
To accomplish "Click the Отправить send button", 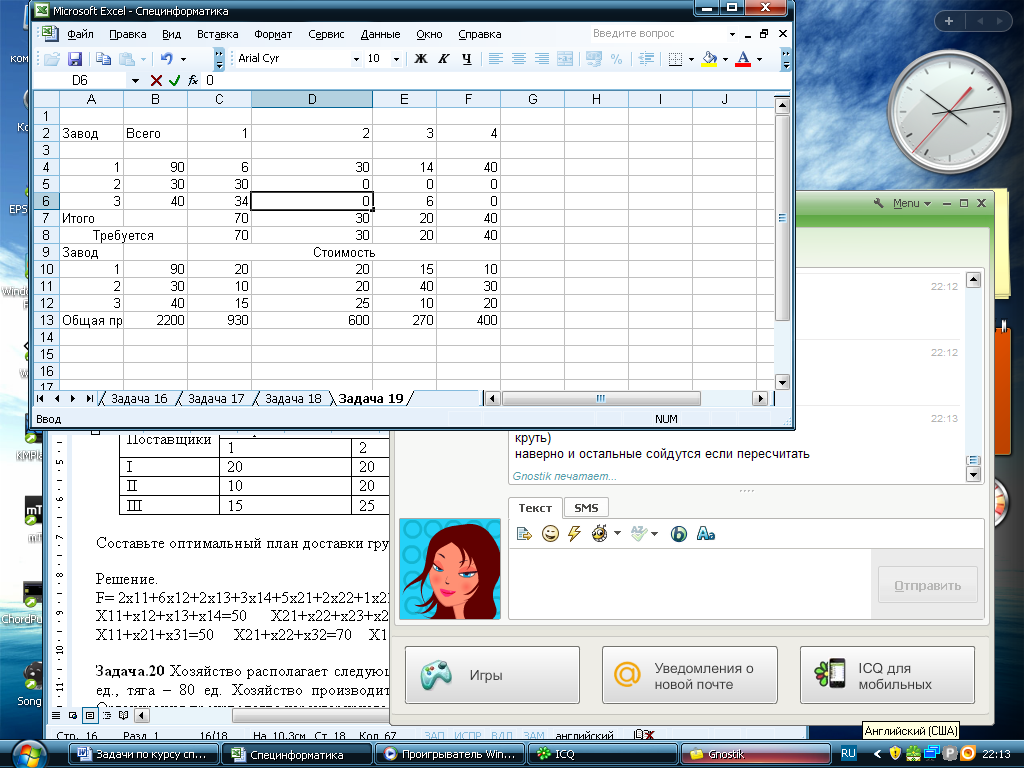I will pos(927,585).
